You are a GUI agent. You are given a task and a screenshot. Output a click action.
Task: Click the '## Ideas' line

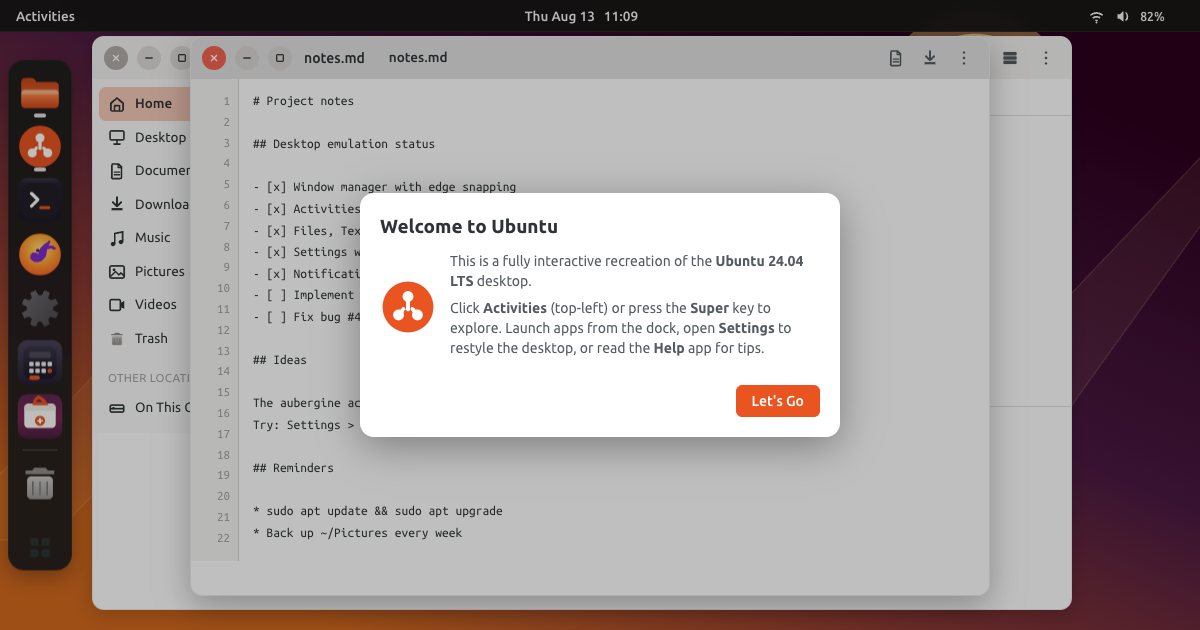click(280, 360)
